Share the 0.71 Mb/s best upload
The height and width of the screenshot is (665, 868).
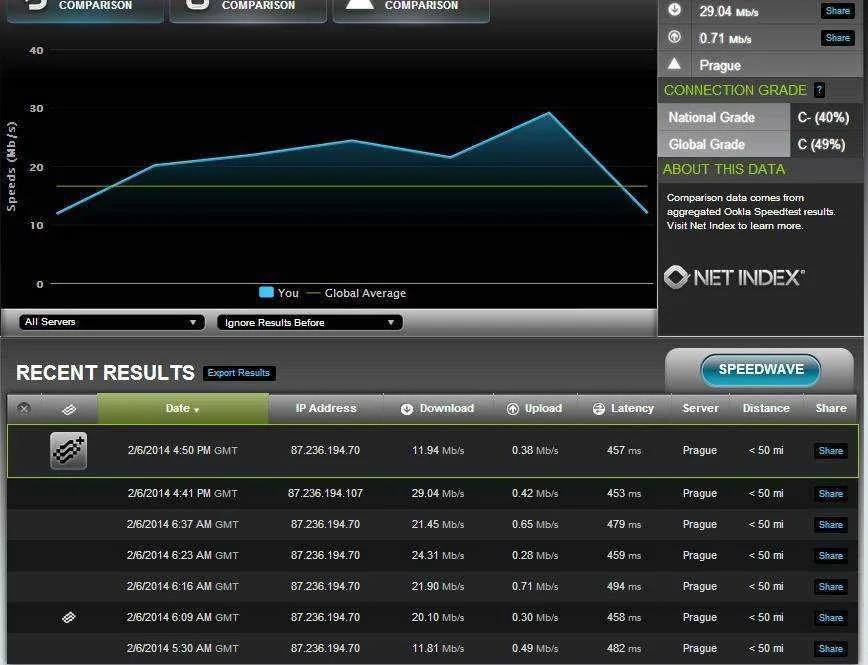[838, 38]
